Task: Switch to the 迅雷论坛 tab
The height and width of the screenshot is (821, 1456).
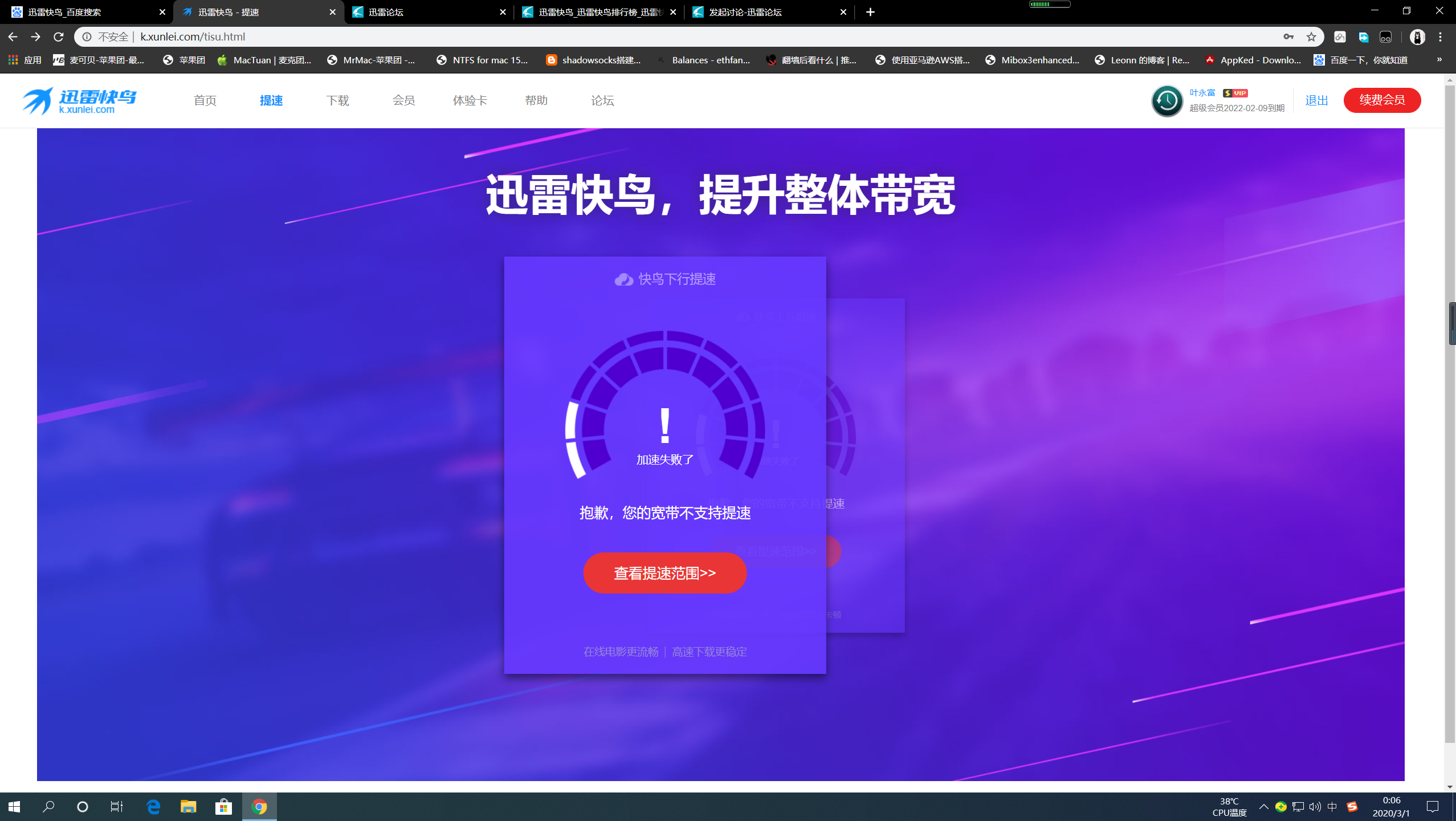Action: [x=427, y=12]
